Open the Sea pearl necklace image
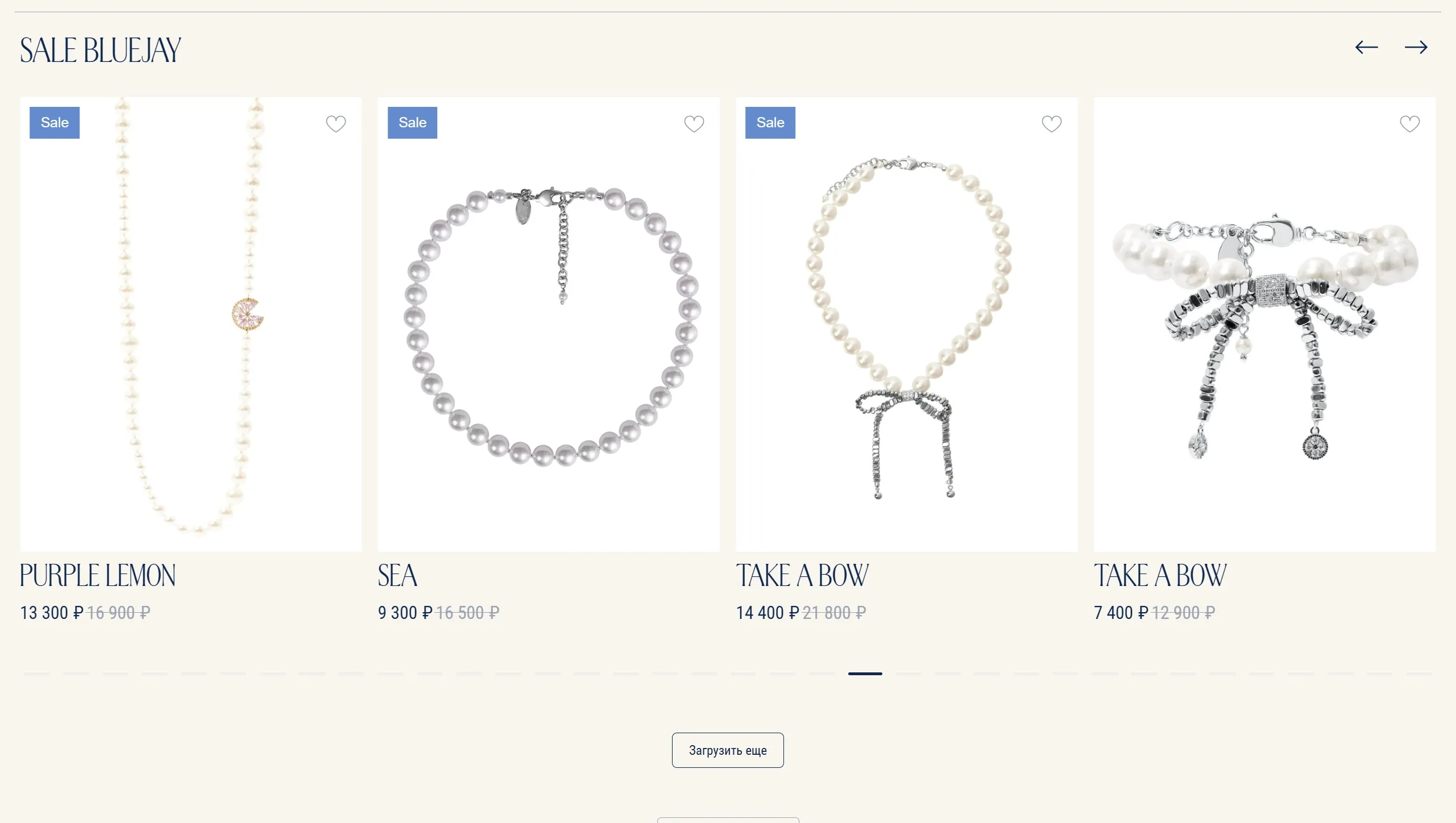This screenshot has height=823, width=1456. click(x=549, y=324)
